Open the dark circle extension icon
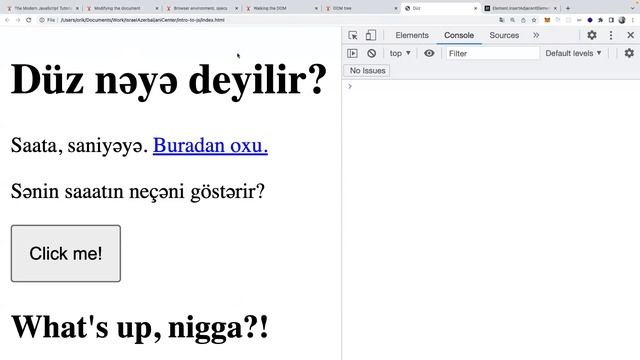 click(590, 20)
